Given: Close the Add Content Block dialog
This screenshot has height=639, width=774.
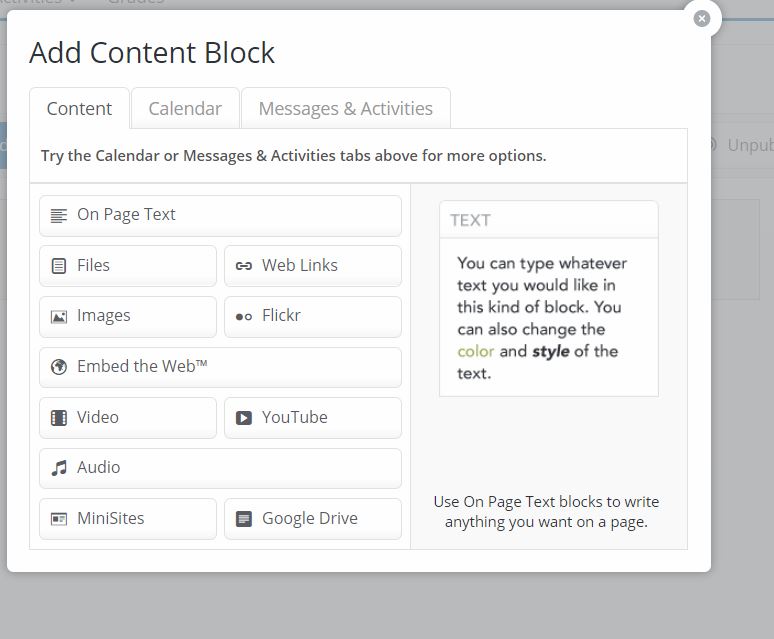Looking at the screenshot, I should point(701,18).
